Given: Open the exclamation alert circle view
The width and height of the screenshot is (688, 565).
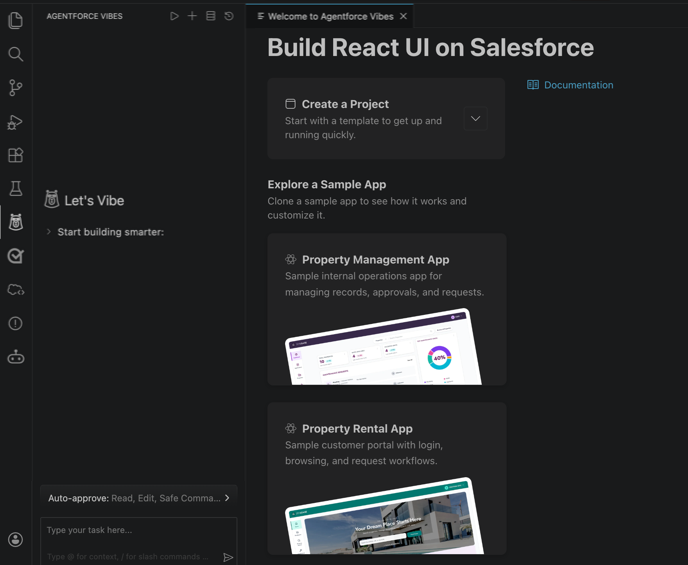Looking at the screenshot, I should pyautogui.click(x=15, y=323).
